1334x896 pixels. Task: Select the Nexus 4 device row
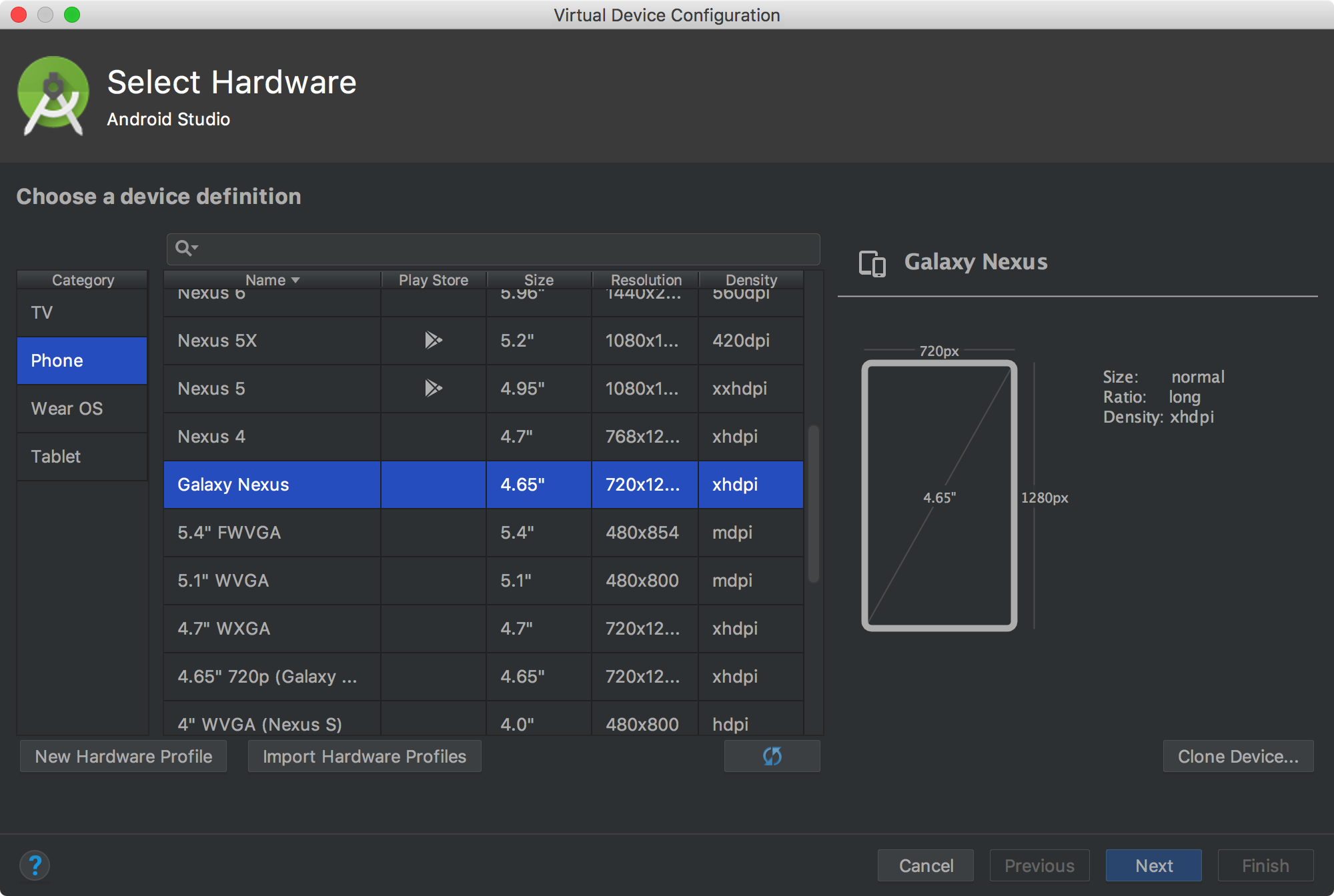click(484, 437)
